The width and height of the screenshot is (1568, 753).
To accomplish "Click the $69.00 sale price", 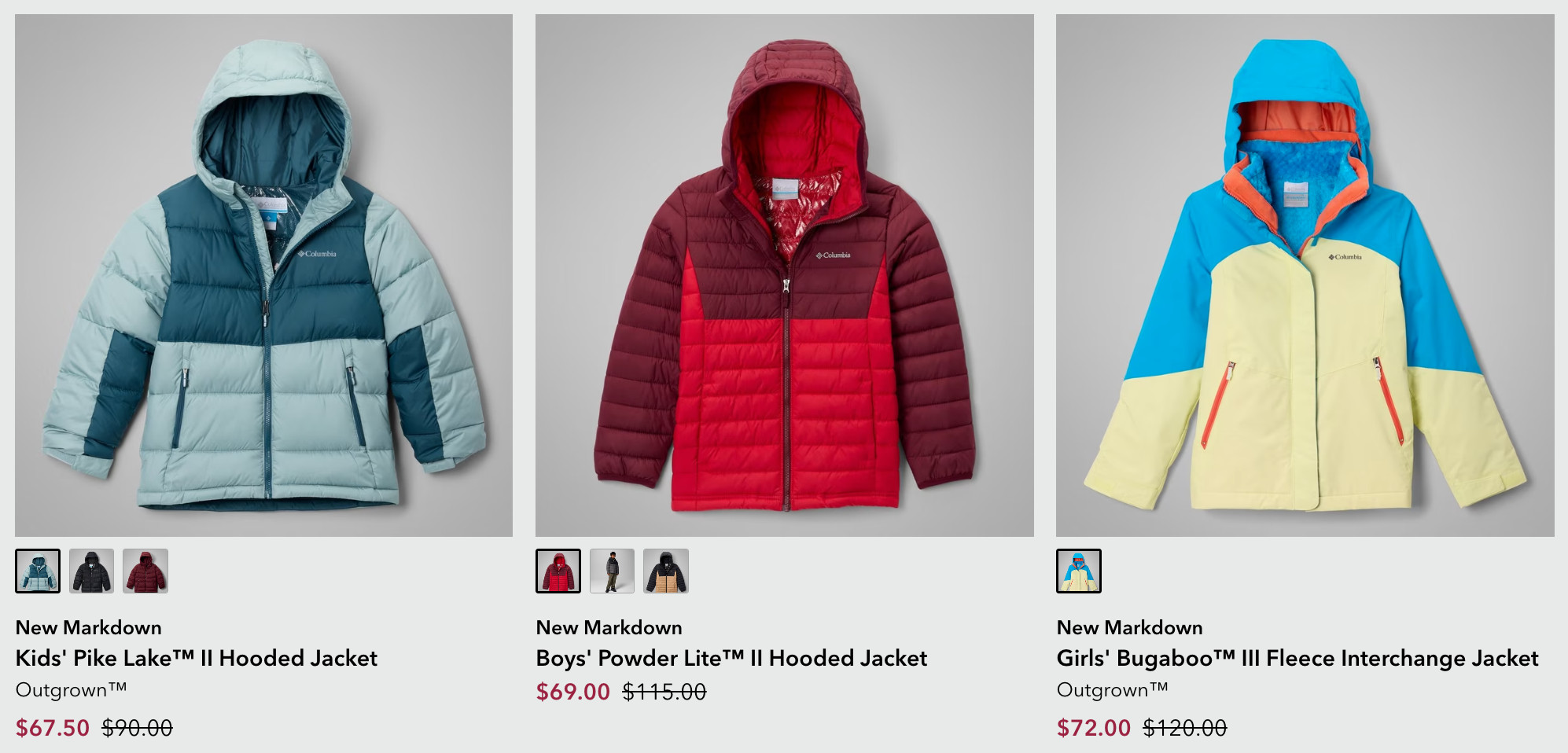I will point(573,692).
